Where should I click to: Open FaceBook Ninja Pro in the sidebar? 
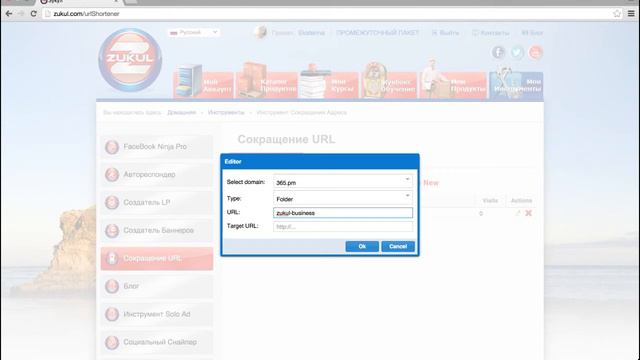(x=157, y=147)
